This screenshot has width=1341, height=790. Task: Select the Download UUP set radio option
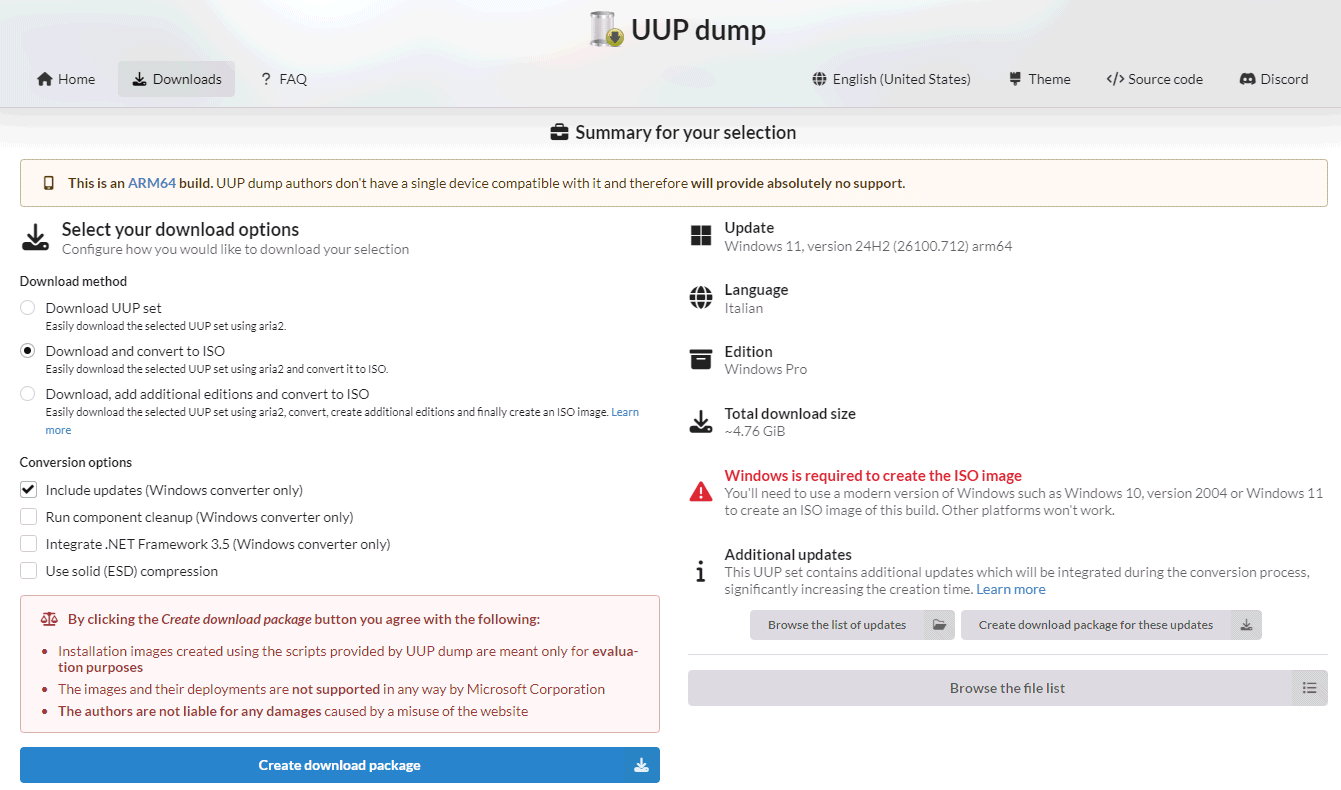click(28, 308)
